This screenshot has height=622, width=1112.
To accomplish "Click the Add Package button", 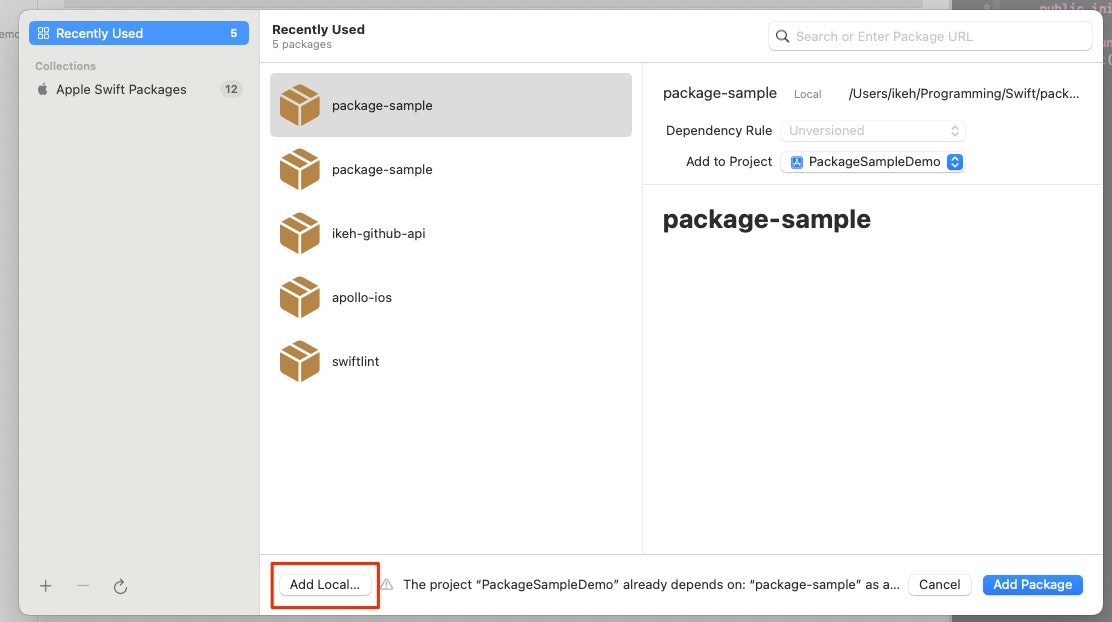I will pos(1033,584).
